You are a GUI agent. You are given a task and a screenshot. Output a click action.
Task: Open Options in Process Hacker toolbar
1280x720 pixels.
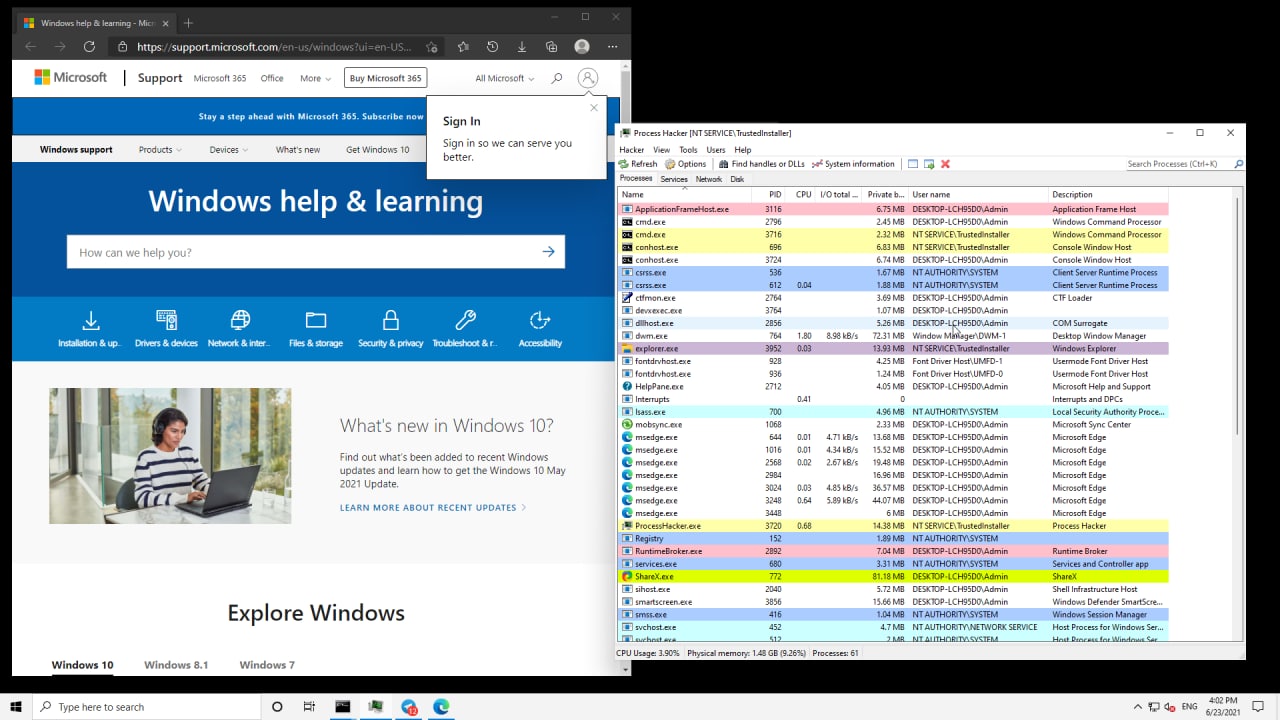(x=685, y=164)
